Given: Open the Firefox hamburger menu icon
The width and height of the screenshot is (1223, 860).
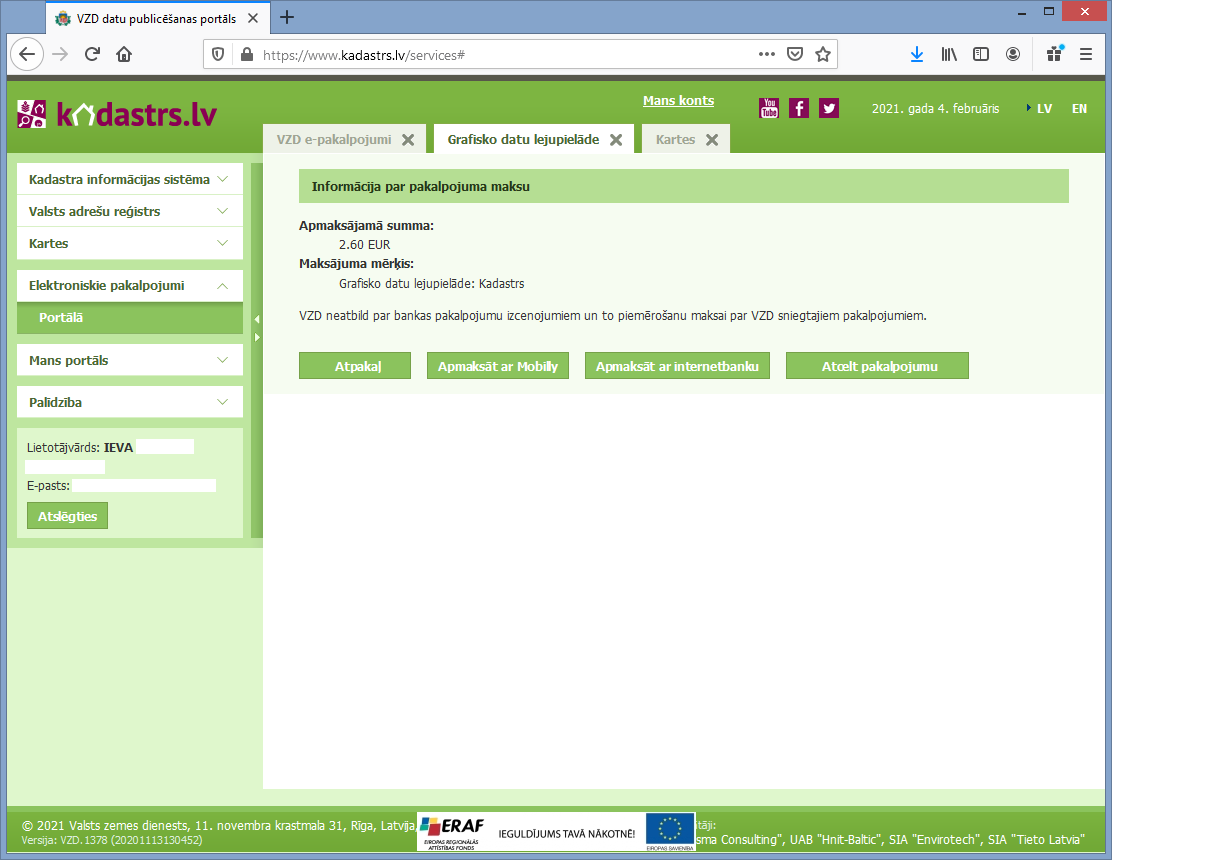Looking at the screenshot, I should pyautogui.click(x=1085, y=54).
